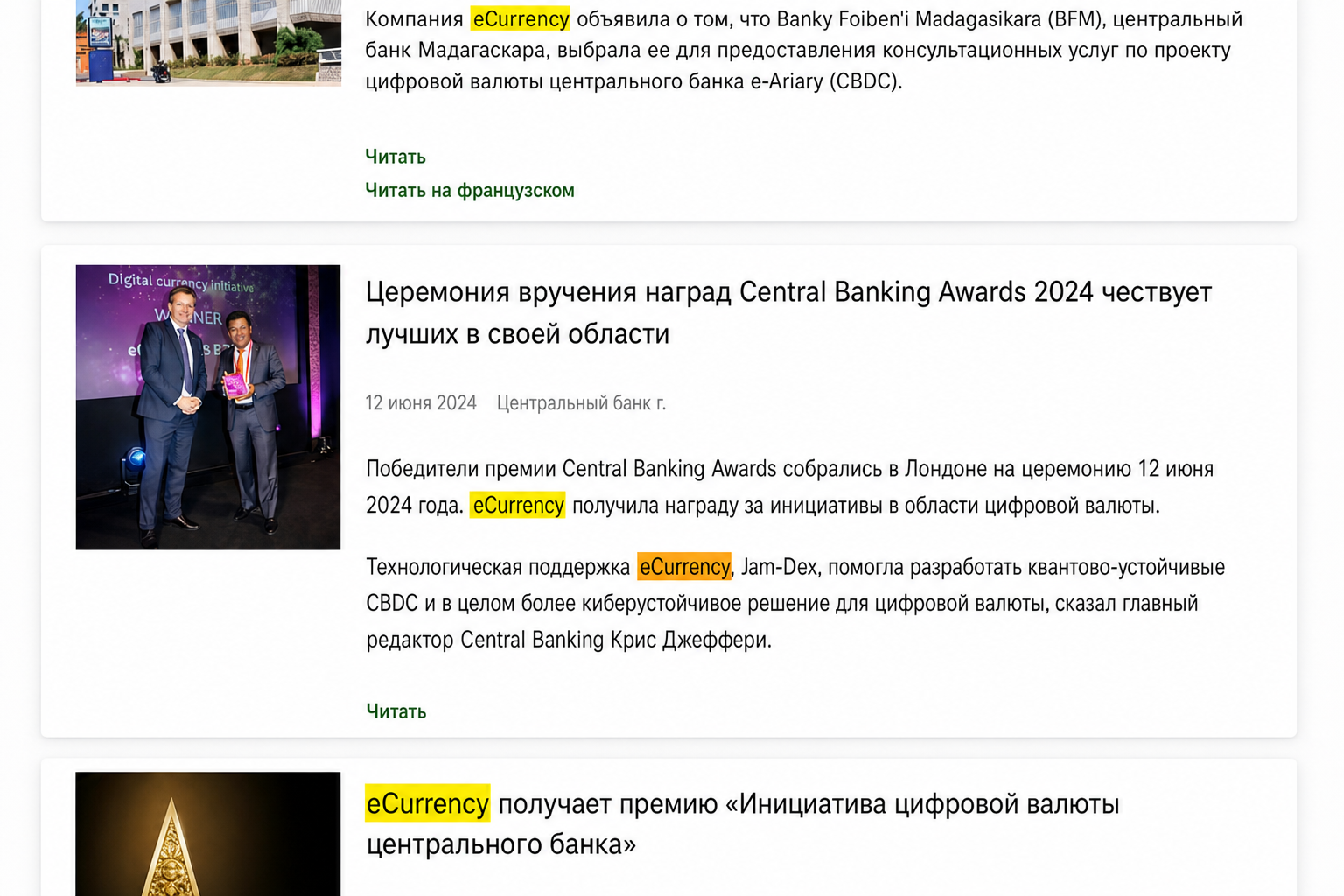Click highlighted "eCurrency" after "Компания"

pyautogui.click(x=520, y=18)
